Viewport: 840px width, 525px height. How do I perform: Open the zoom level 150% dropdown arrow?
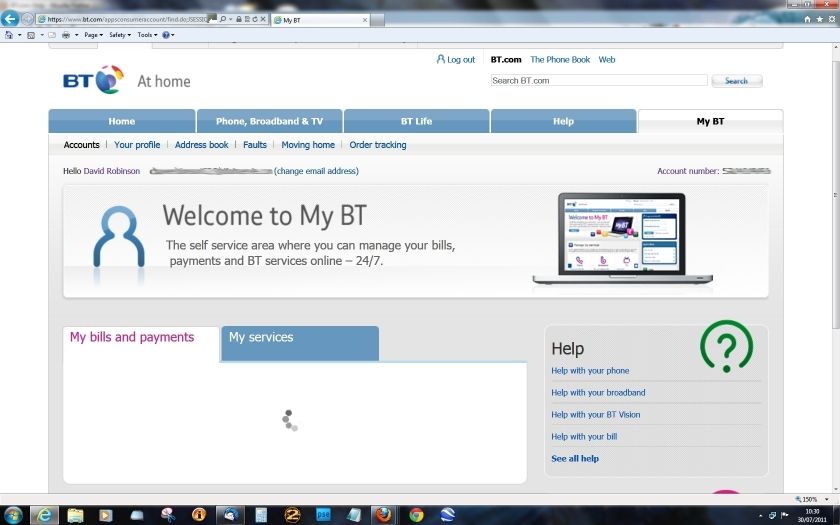827,499
